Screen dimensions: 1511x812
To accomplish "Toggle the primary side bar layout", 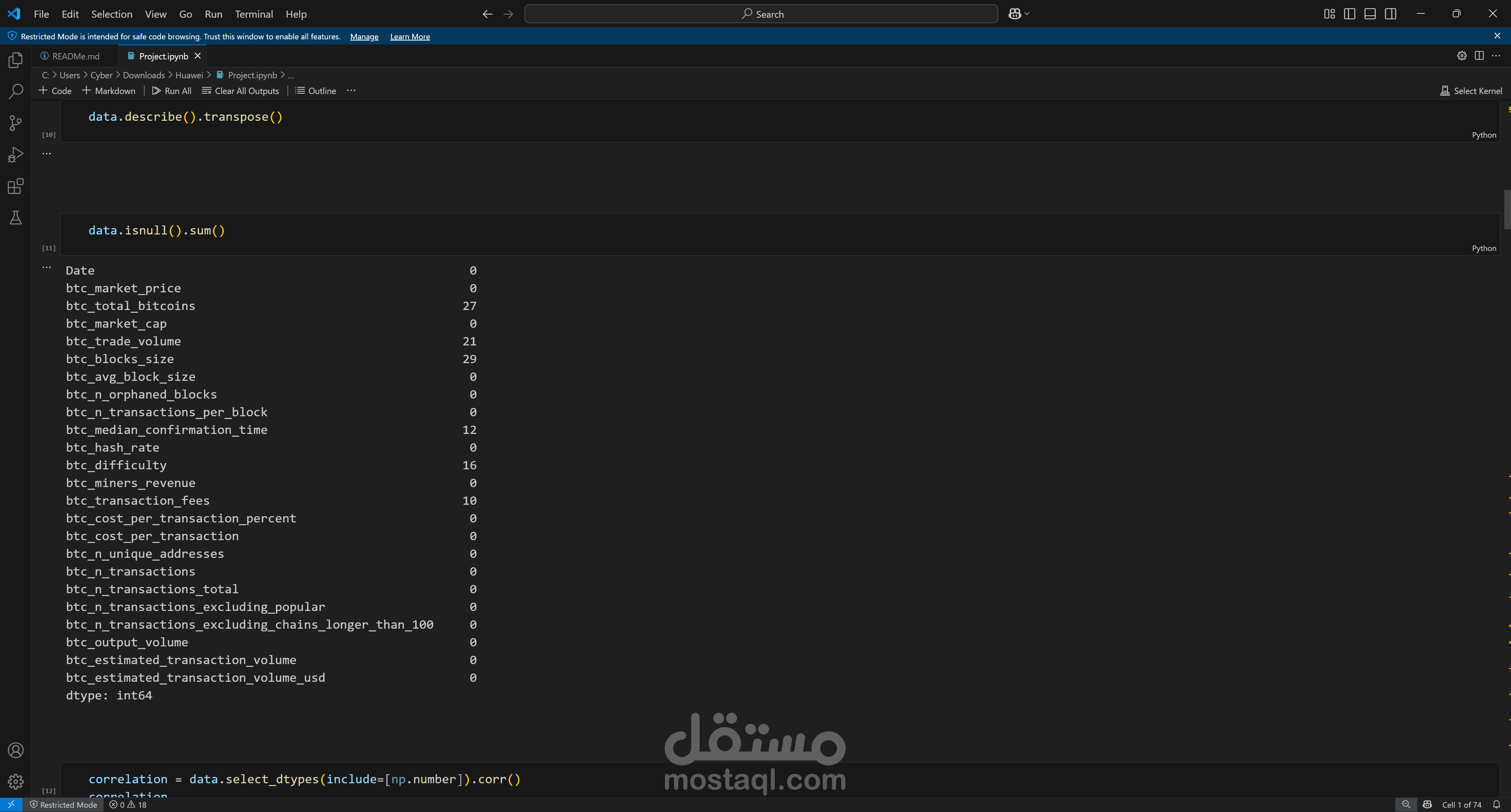I will 1350,14.
